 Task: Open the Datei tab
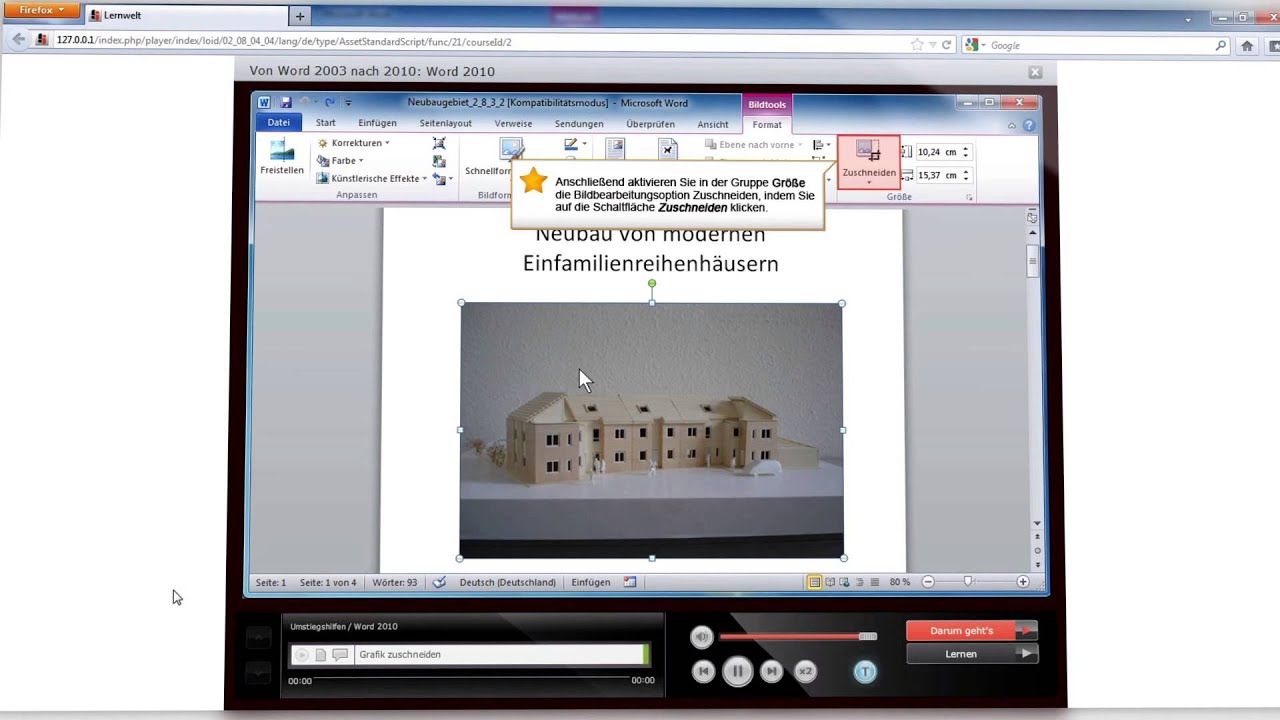278,123
